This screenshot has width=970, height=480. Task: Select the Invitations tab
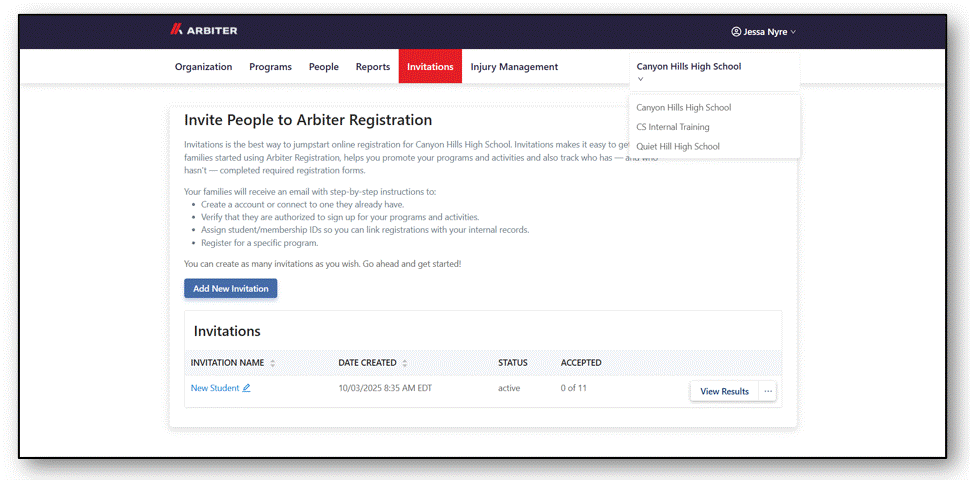[x=430, y=67]
